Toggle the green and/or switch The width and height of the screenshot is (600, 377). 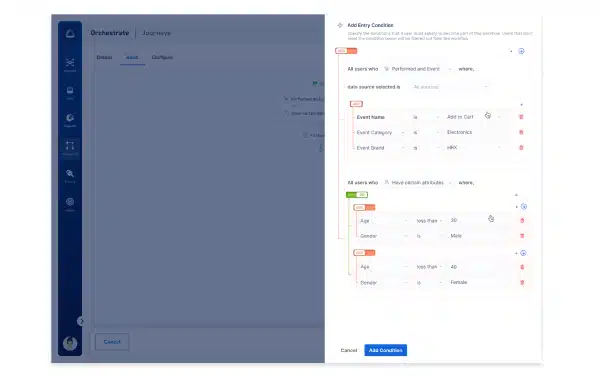tap(357, 195)
